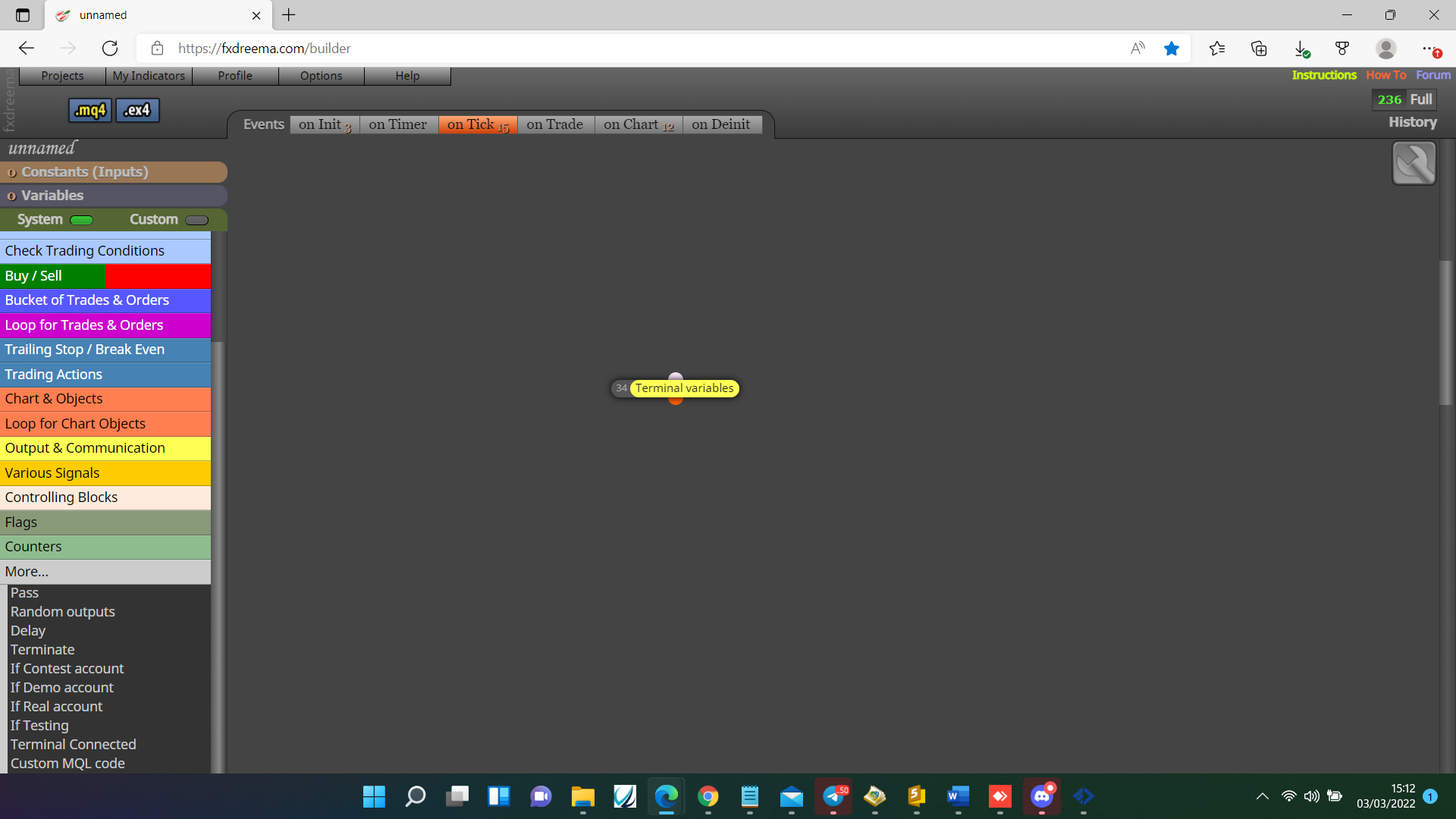Open the Instructions link
The height and width of the screenshot is (819, 1456).
point(1324,75)
